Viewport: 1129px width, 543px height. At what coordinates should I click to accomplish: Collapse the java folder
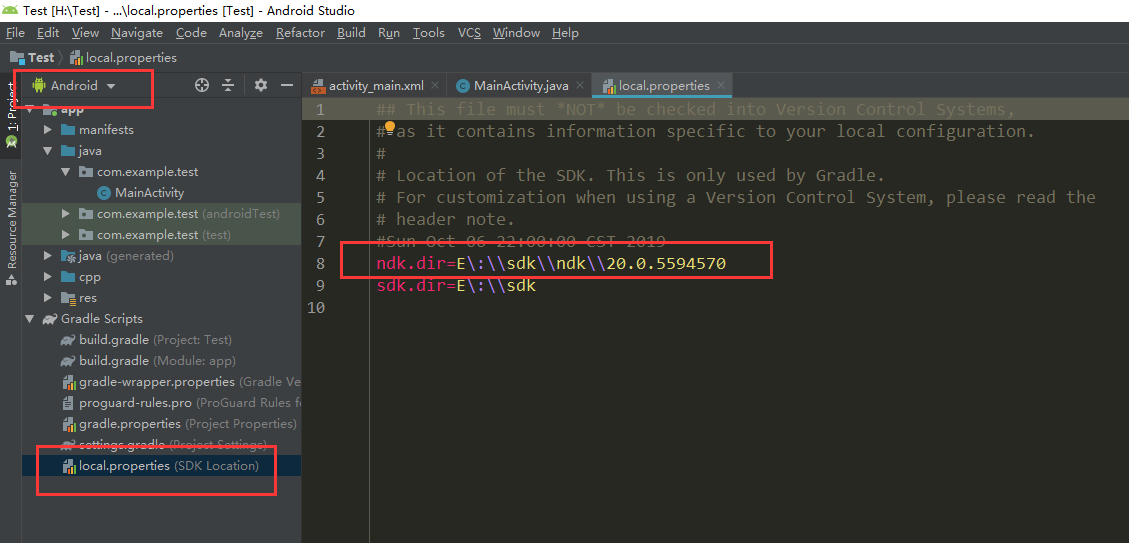tap(48, 151)
